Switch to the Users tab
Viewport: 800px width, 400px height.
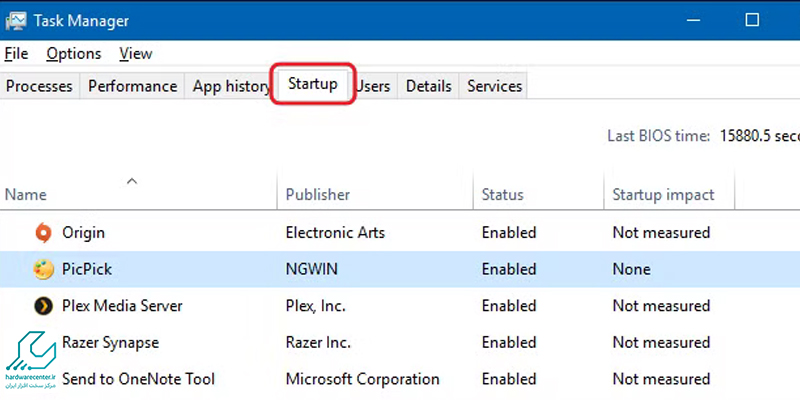(372, 86)
